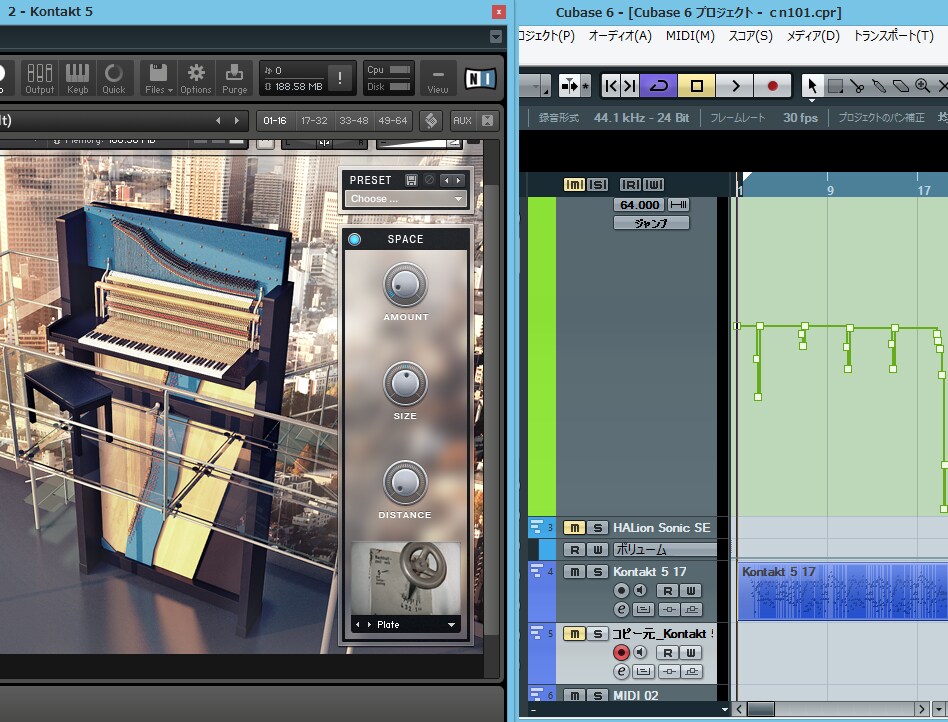Save the current preset with the disk icon
948x722 pixels.
point(411,180)
